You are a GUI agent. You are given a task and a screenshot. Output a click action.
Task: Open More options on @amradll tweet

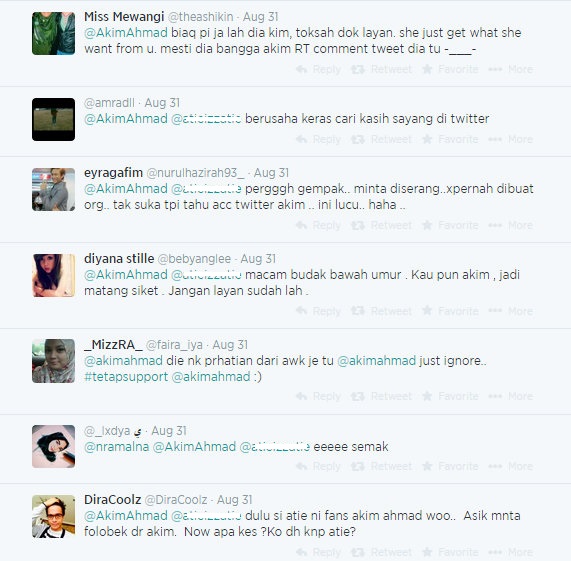click(x=511, y=139)
